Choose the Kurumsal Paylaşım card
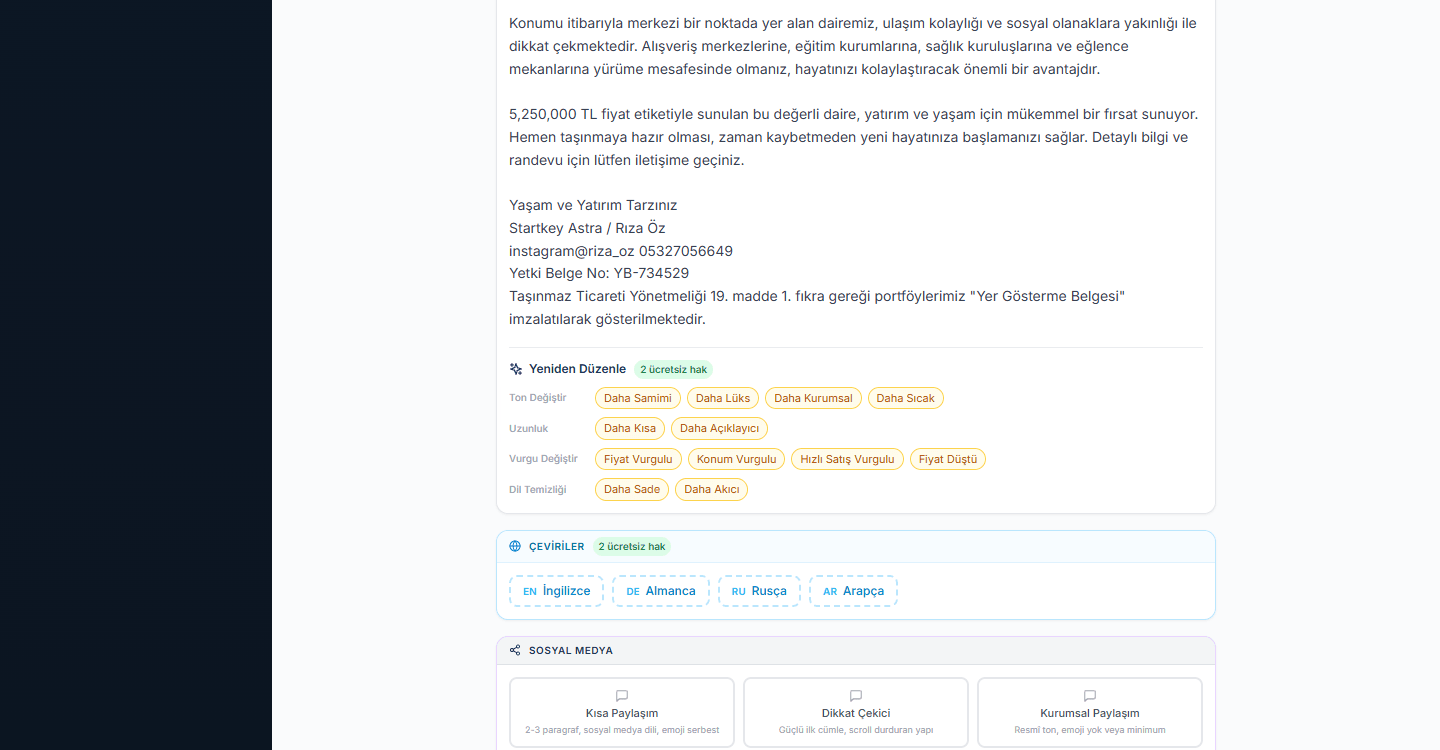The width and height of the screenshot is (1440, 750). (x=1089, y=712)
